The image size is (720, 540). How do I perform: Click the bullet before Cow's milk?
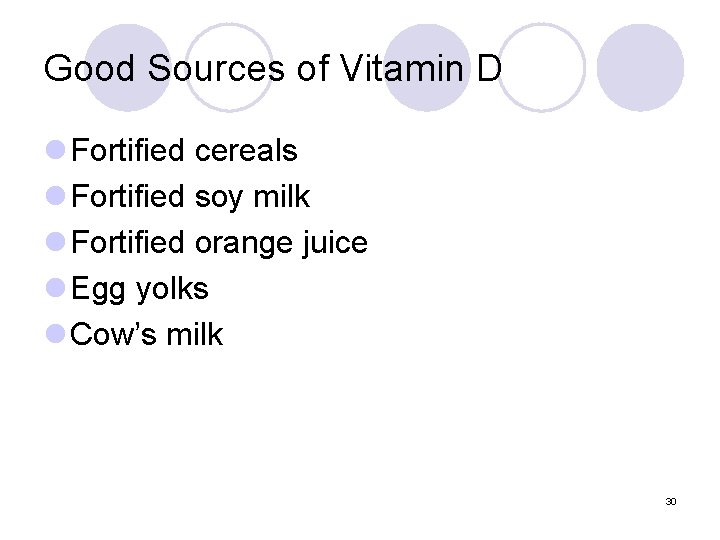(x=56, y=335)
